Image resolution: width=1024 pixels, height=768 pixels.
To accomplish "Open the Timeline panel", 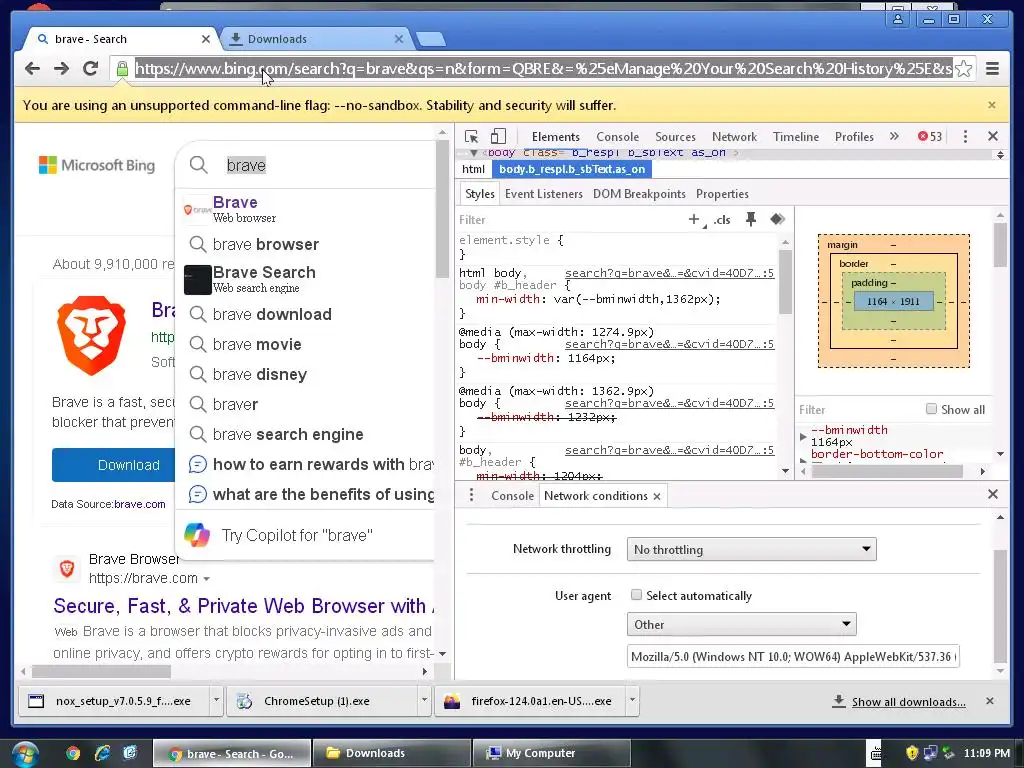I will pos(795,136).
